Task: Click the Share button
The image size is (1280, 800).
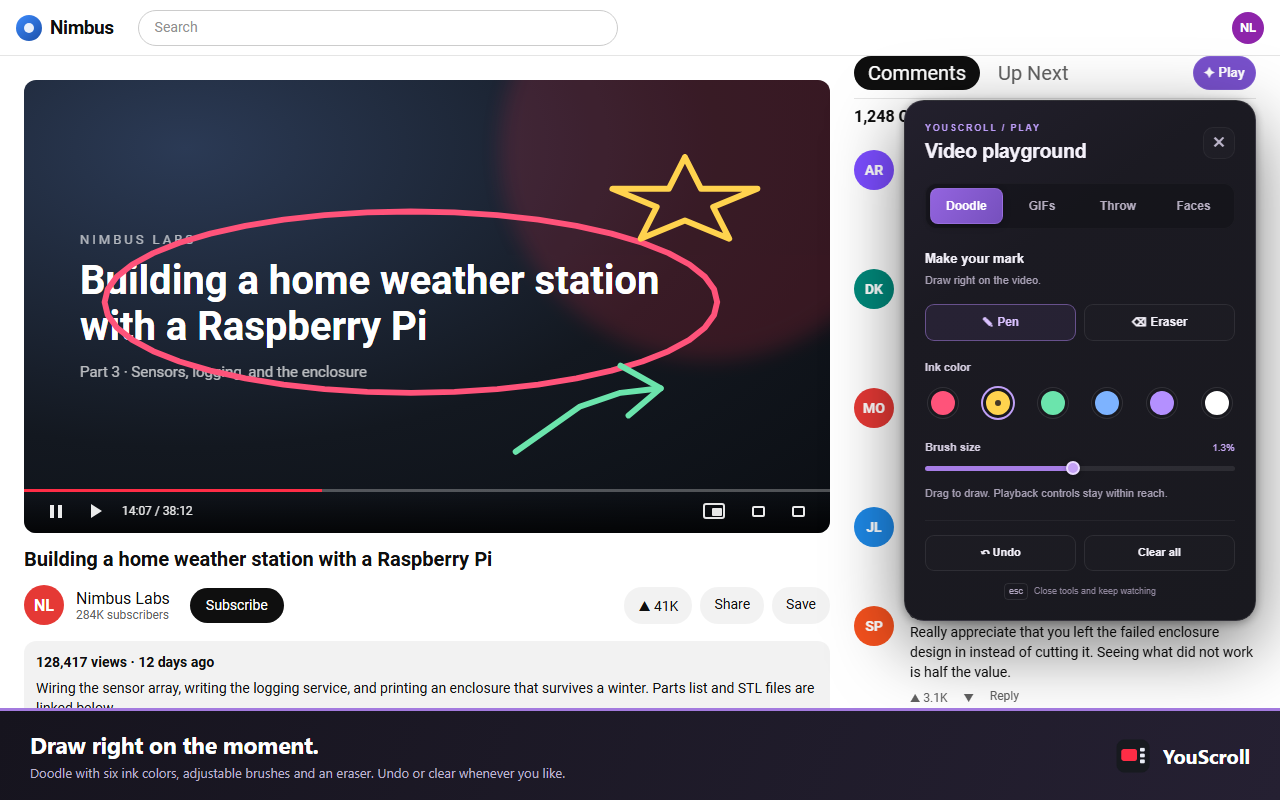Action: pyautogui.click(x=732, y=605)
